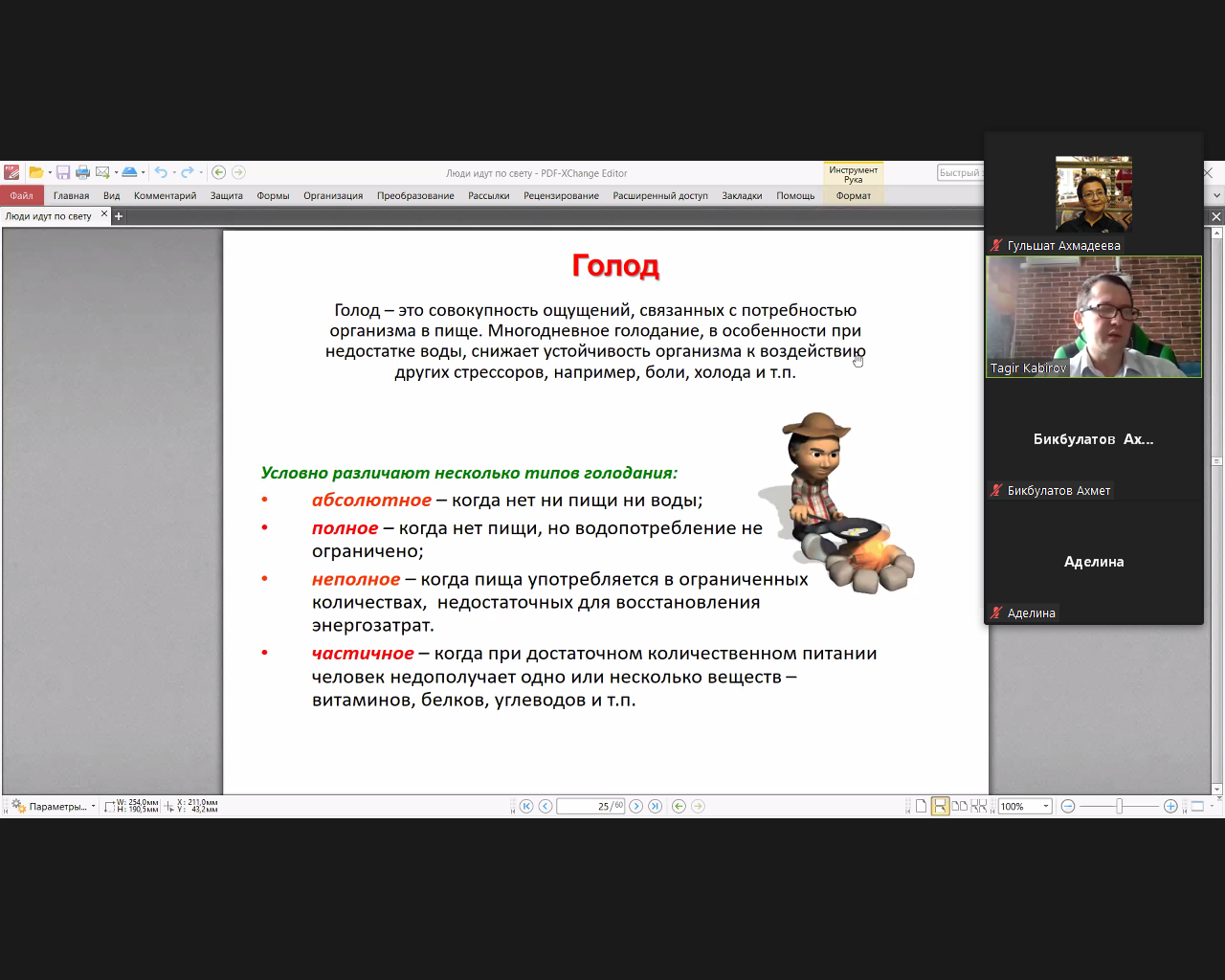Select the Tagir Kabirov video tile

point(1094,317)
